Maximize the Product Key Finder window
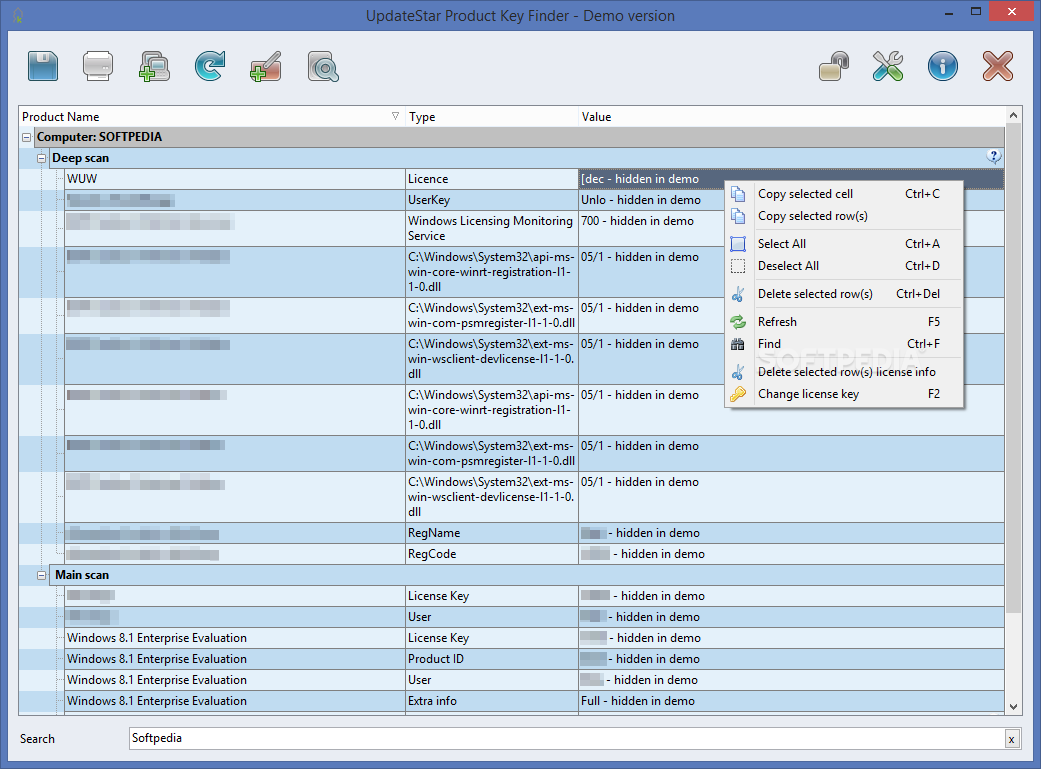This screenshot has width=1041, height=769. coord(975,11)
